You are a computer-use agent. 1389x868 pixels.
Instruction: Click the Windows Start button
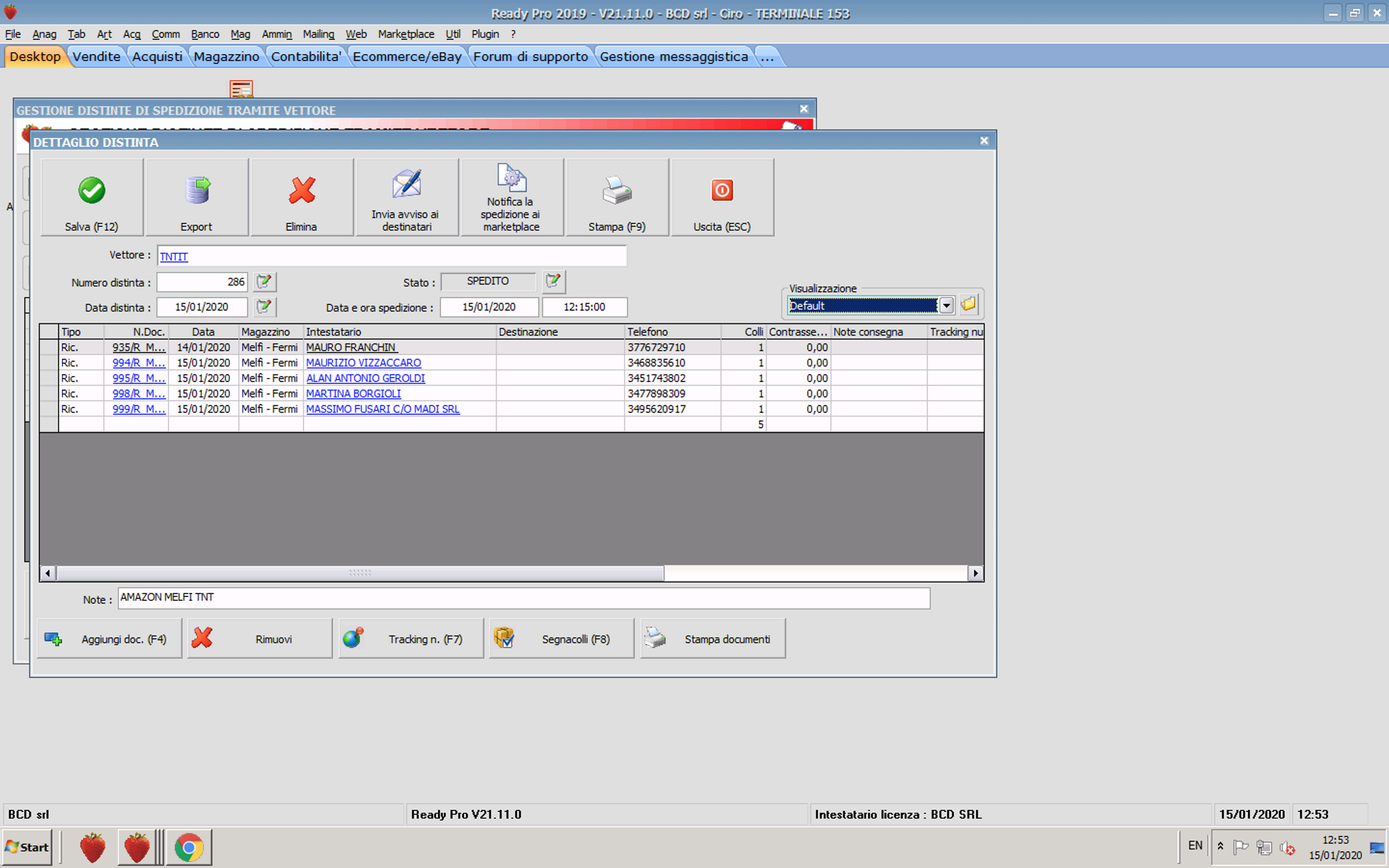pos(27,847)
